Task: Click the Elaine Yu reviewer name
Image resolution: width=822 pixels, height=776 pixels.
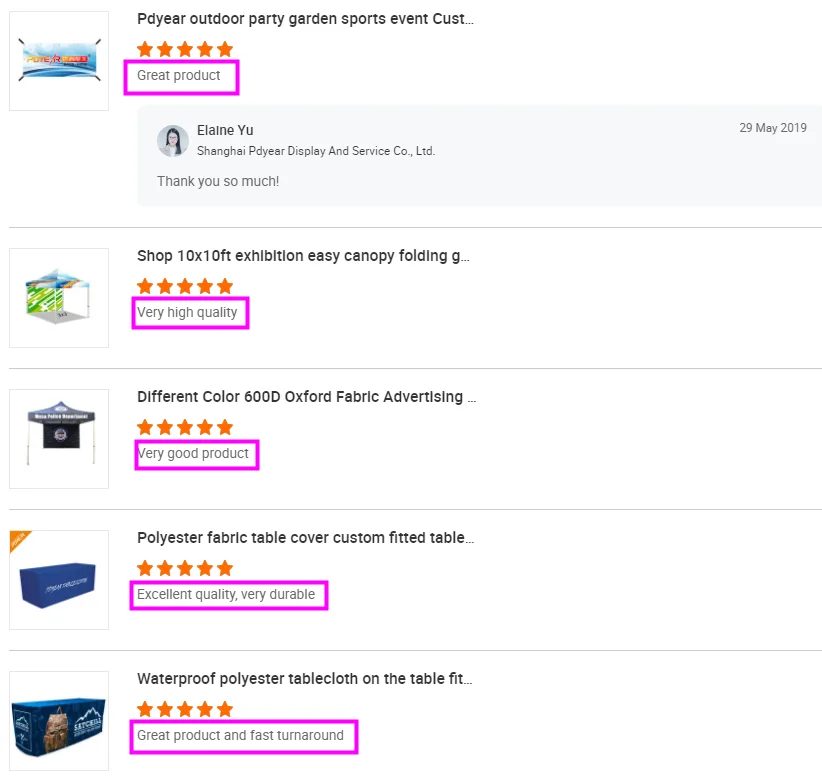Action: coord(225,131)
